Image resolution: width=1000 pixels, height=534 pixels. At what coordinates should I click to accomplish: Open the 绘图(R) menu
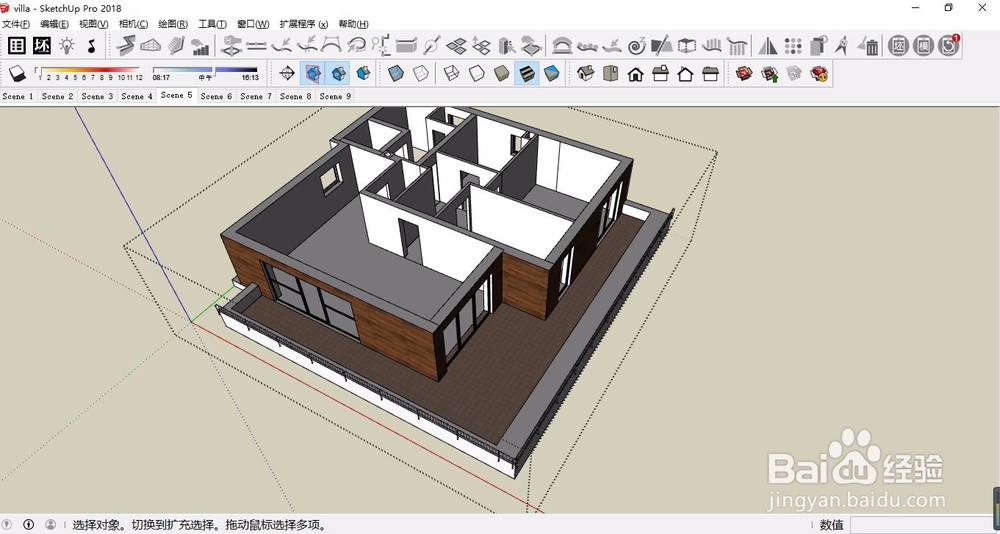[173, 24]
